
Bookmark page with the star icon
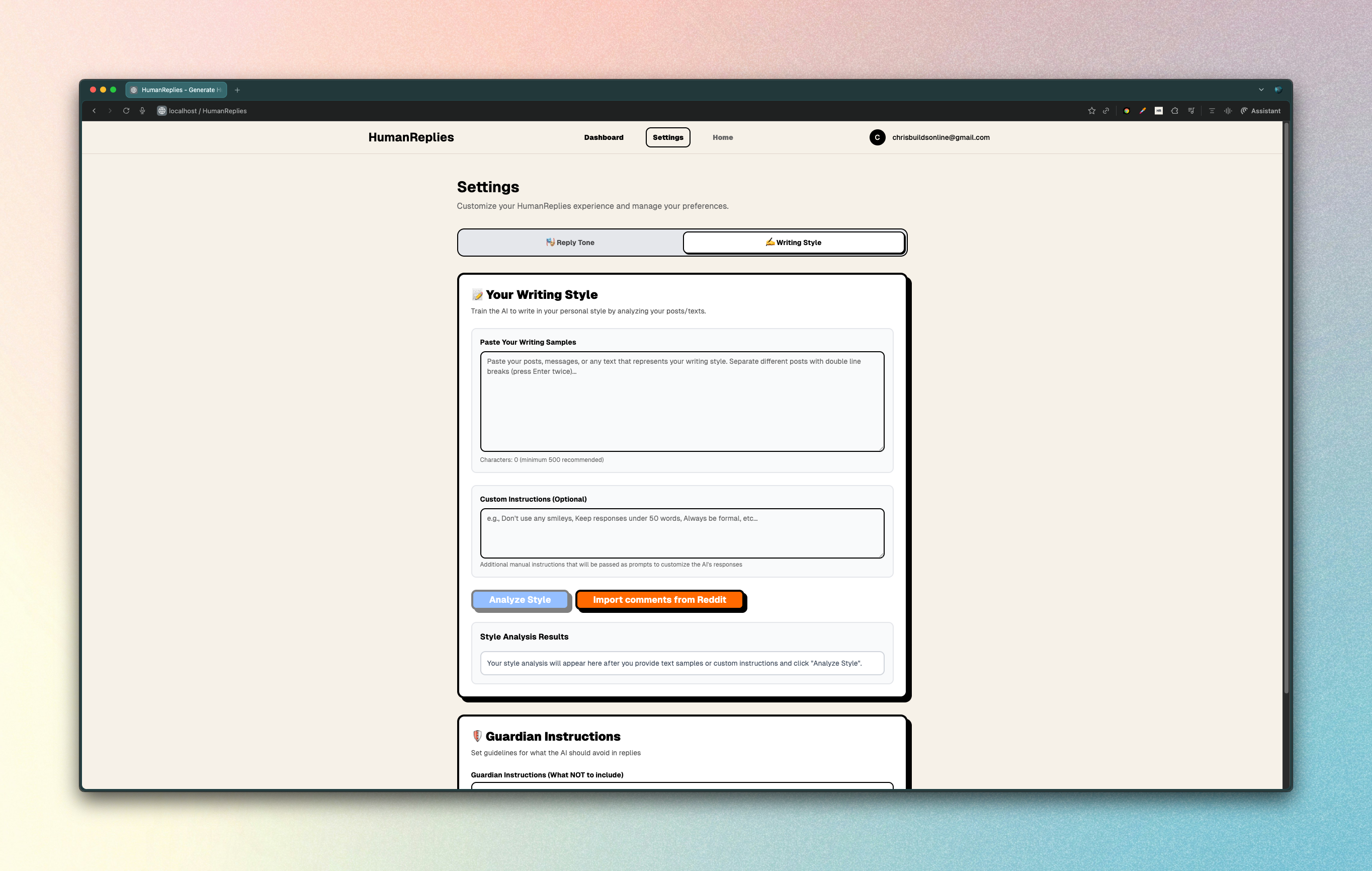pyautogui.click(x=1091, y=111)
